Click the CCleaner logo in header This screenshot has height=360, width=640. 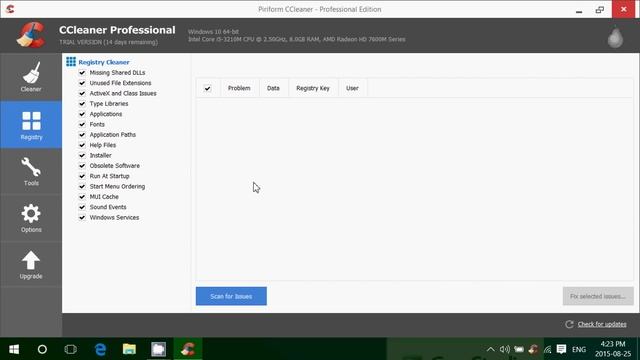click(x=31, y=35)
